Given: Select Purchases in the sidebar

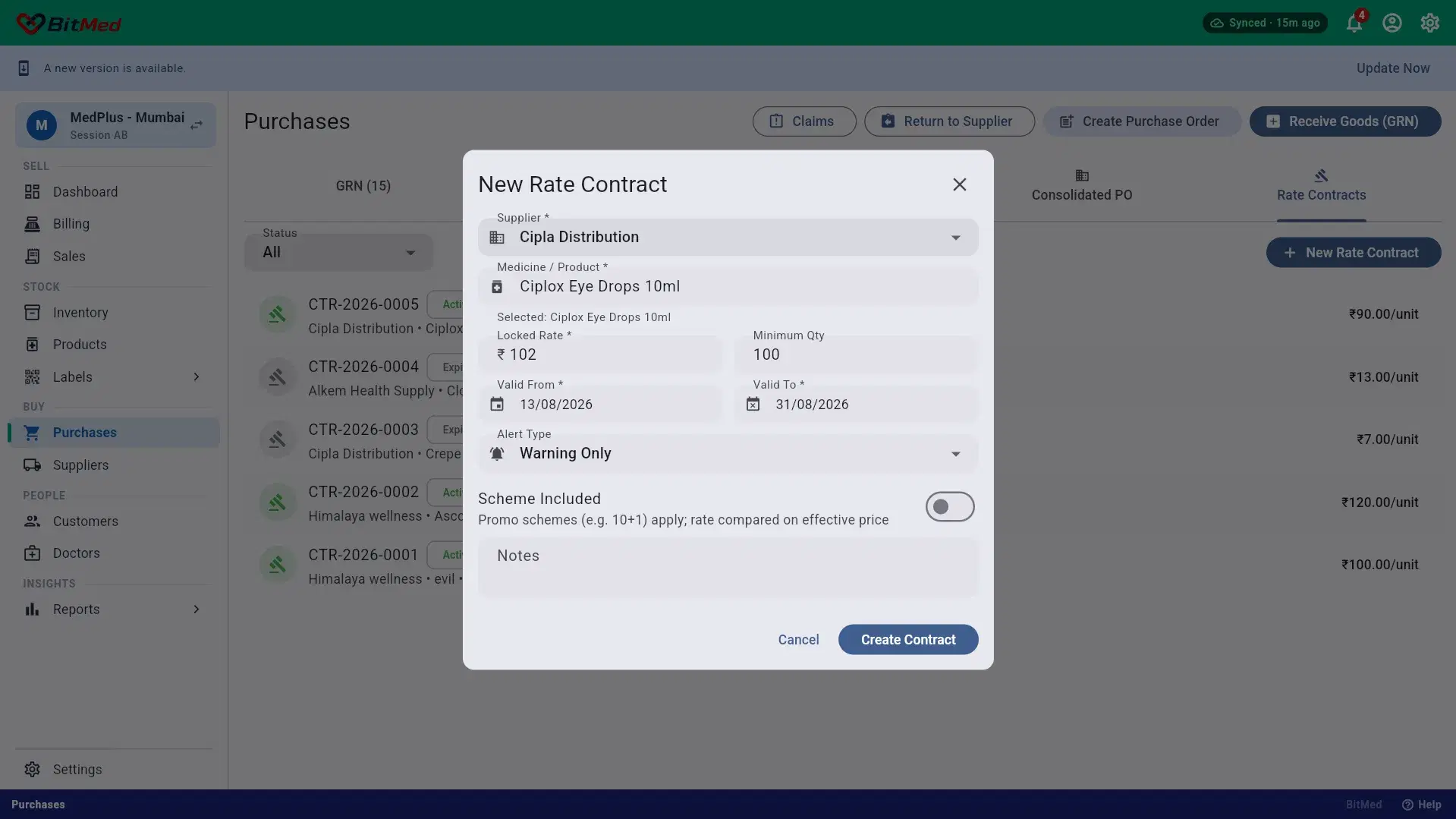Looking at the screenshot, I should coord(114,433).
